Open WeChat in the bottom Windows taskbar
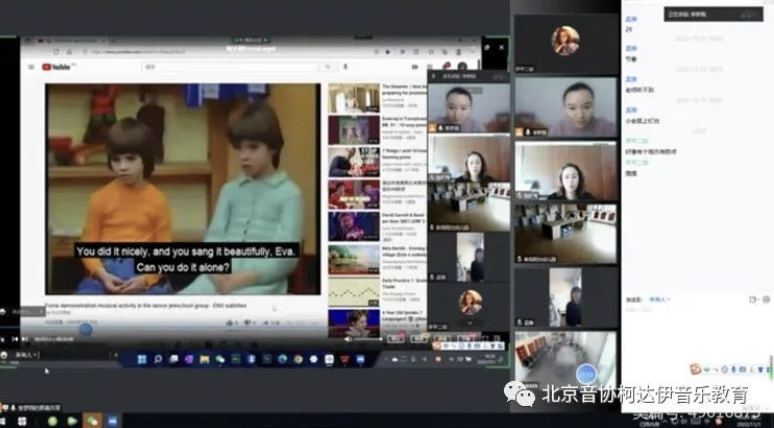This screenshot has height=428, width=774. (x=92, y=421)
